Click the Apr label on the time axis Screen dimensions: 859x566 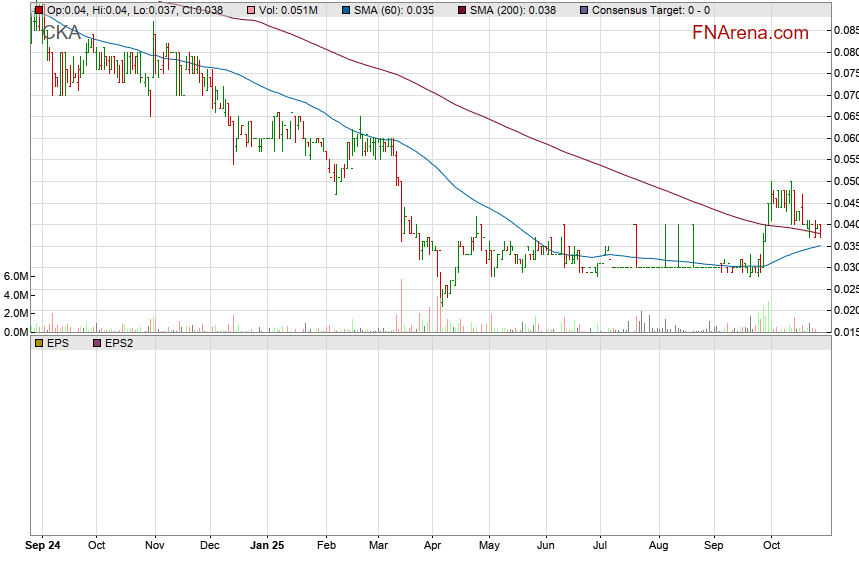[x=432, y=546]
